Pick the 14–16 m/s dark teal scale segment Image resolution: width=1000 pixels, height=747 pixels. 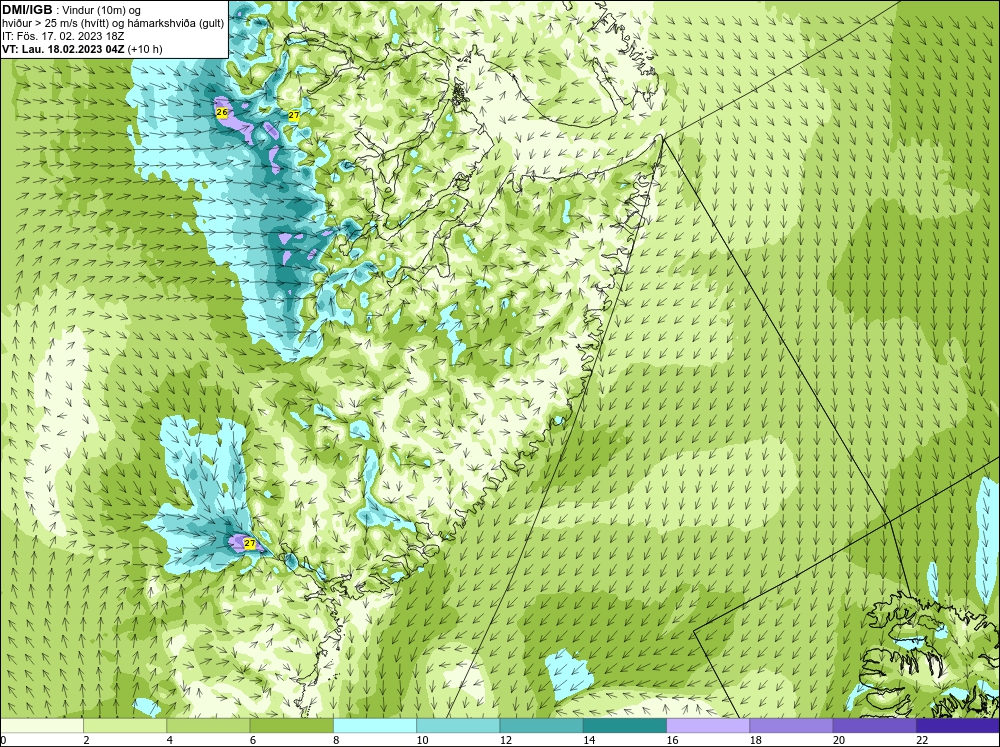pyautogui.click(x=625, y=726)
